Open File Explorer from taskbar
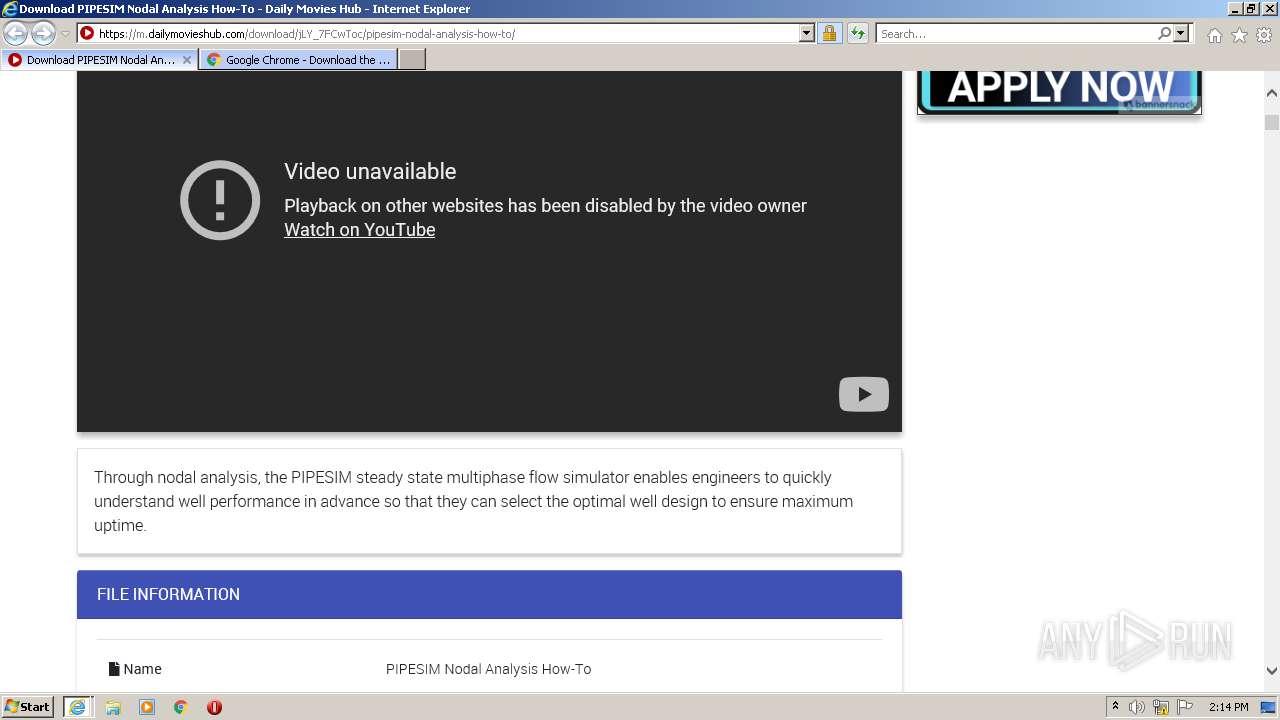Viewport: 1280px width, 720px height. pos(113,707)
